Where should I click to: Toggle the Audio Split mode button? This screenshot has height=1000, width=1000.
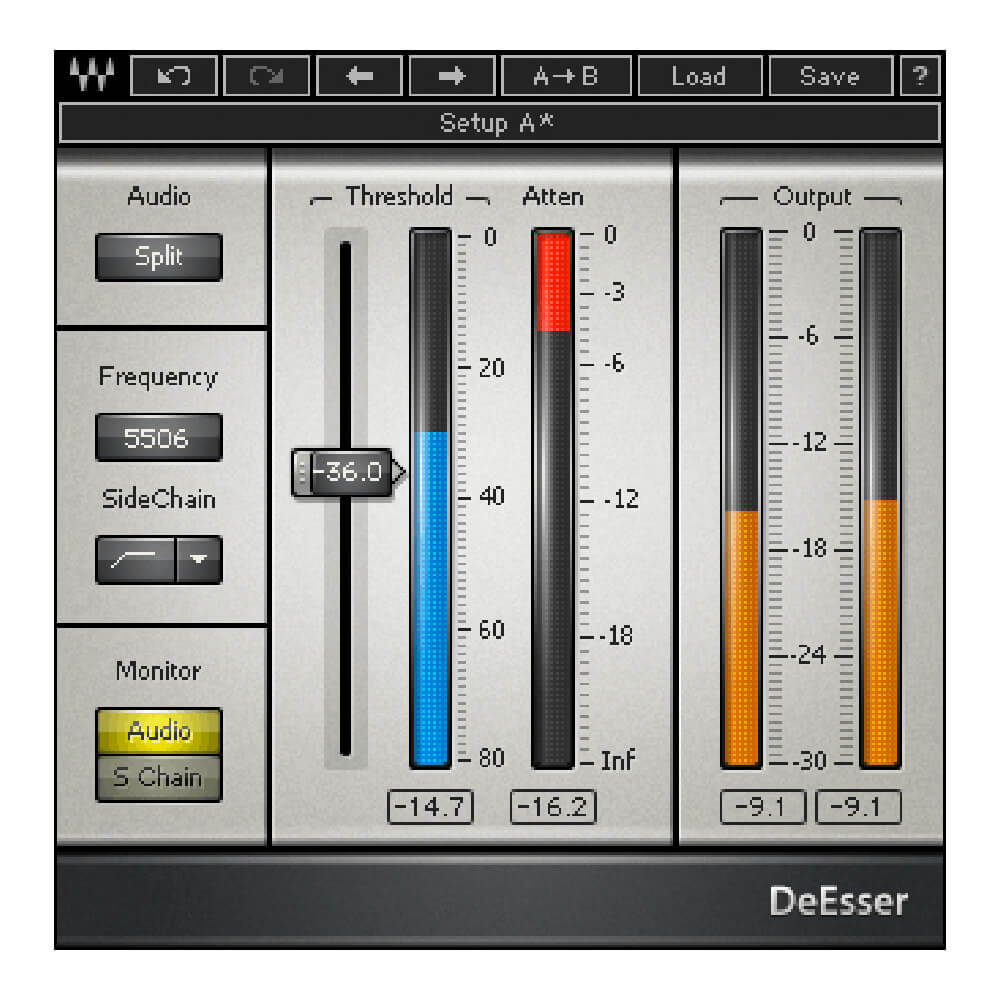(159, 257)
